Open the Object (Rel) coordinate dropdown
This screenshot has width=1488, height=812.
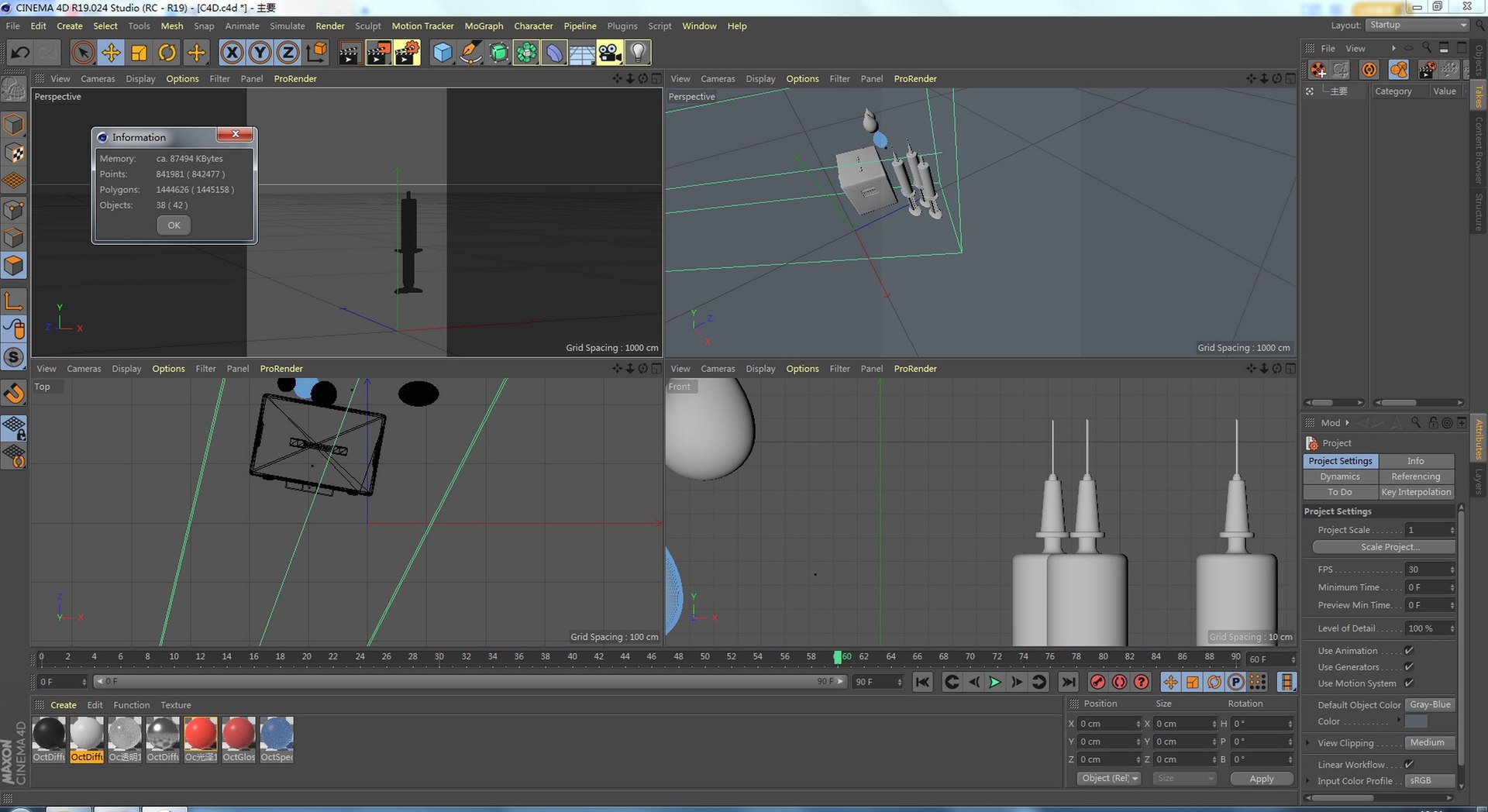click(x=1109, y=779)
